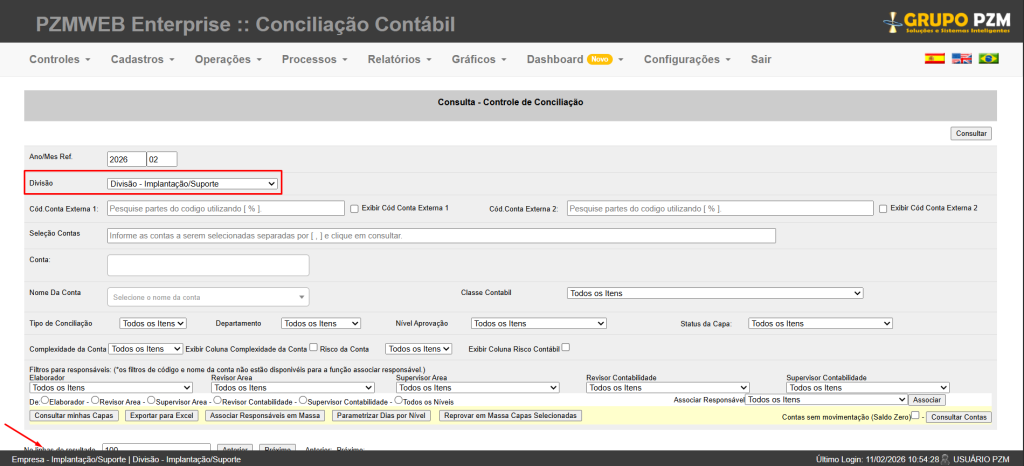Open the Relatórios menu
Viewport: 1024px width, 466px height.
pos(398,60)
